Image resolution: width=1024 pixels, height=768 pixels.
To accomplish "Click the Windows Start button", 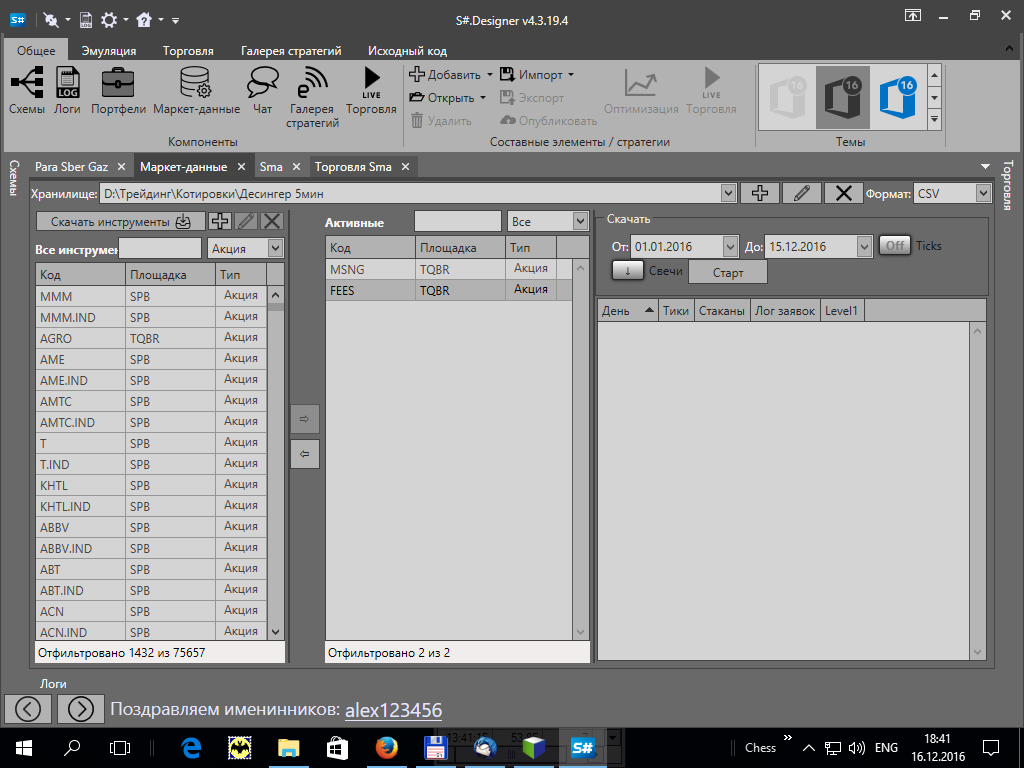I will click(x=23, y=748).
